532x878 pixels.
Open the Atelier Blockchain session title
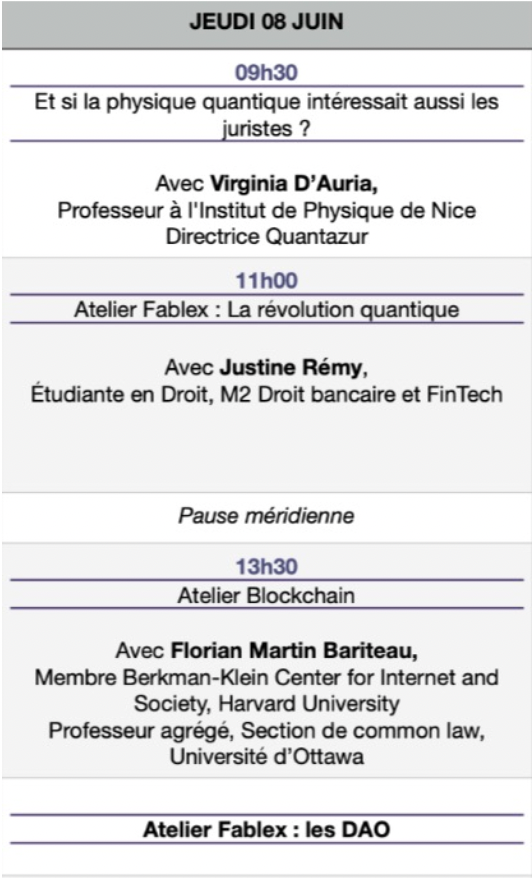coord(267,595)
